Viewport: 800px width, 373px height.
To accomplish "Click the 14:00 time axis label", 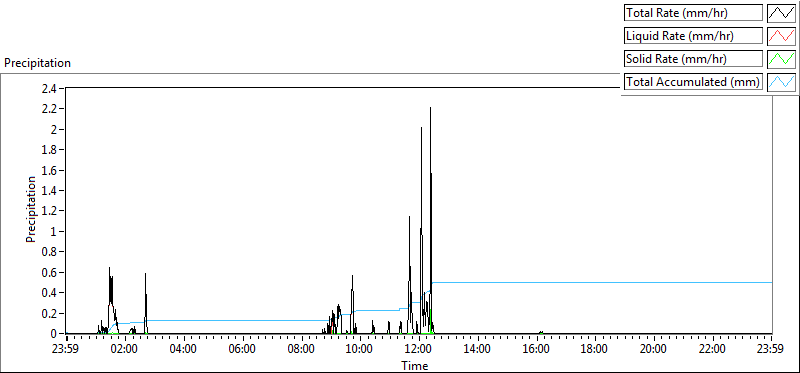I will 478,350.
